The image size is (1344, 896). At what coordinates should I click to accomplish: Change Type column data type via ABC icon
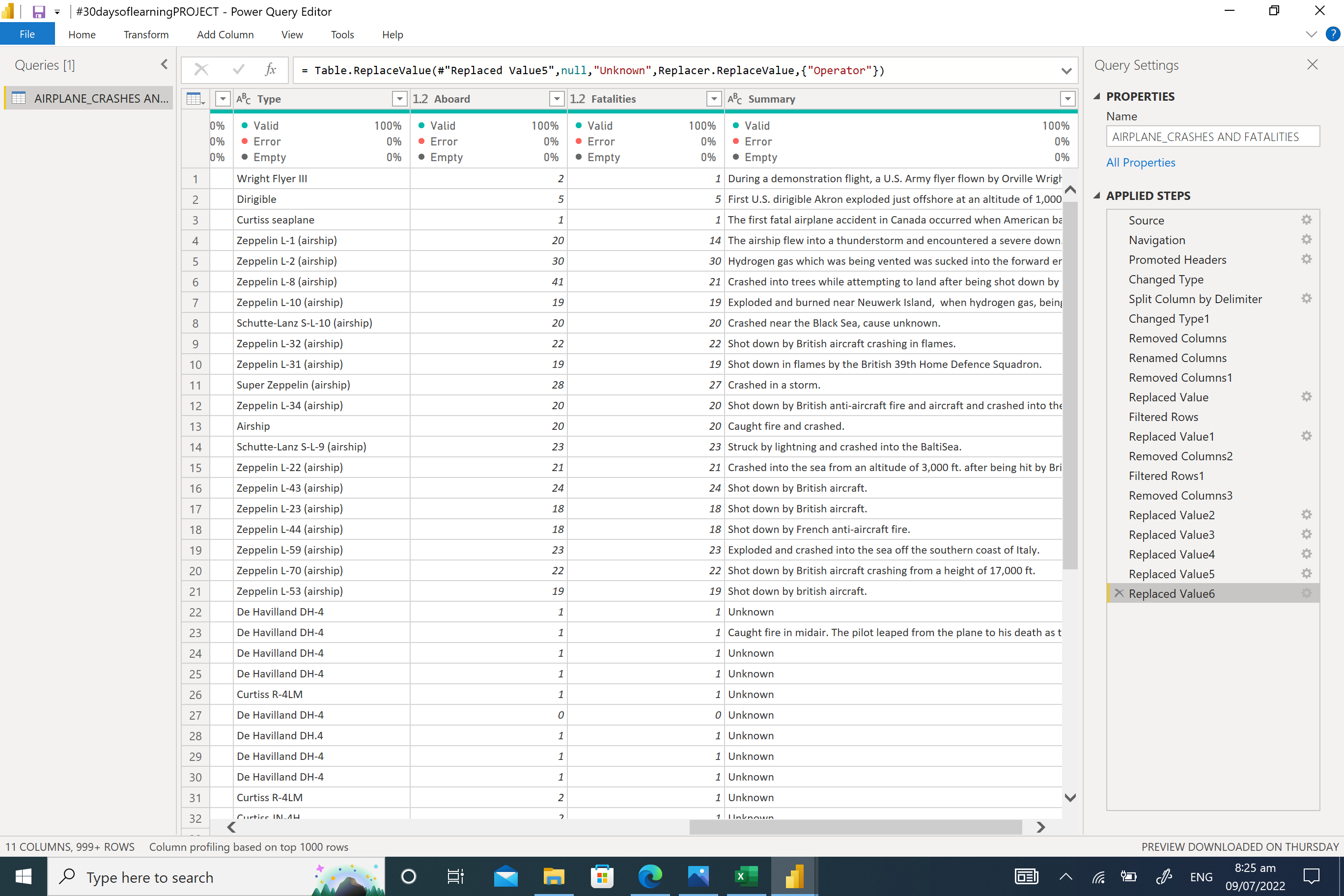pyautogui.click(x=244, y=98)
